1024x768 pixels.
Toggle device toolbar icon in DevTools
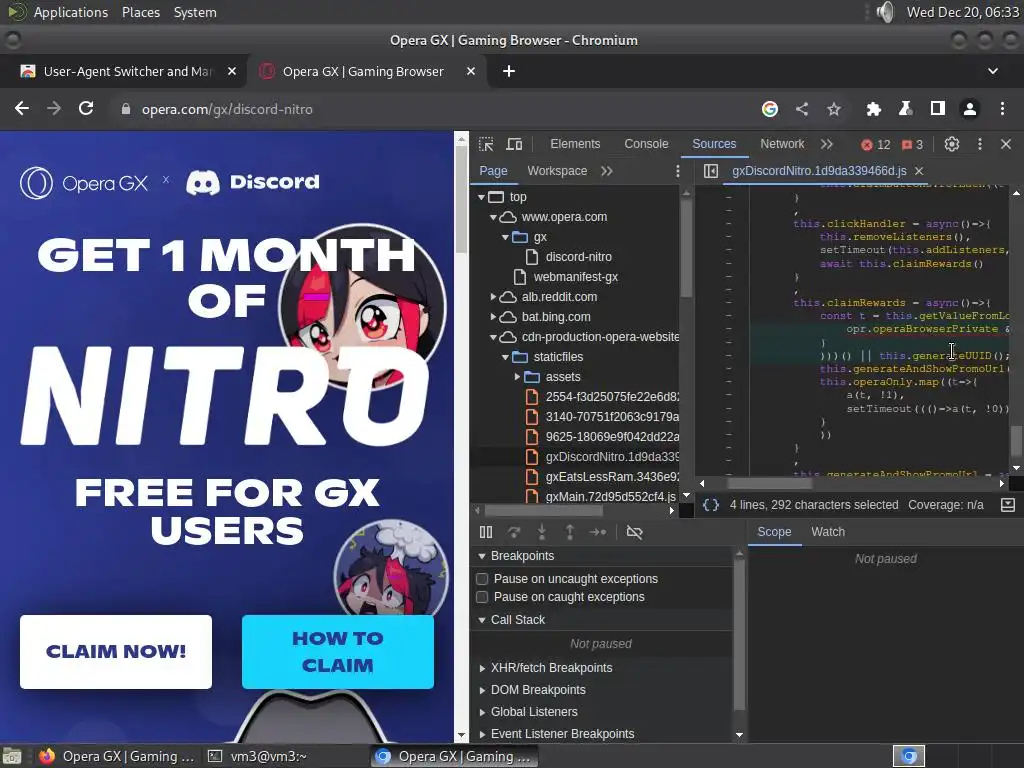click(515, 144)
